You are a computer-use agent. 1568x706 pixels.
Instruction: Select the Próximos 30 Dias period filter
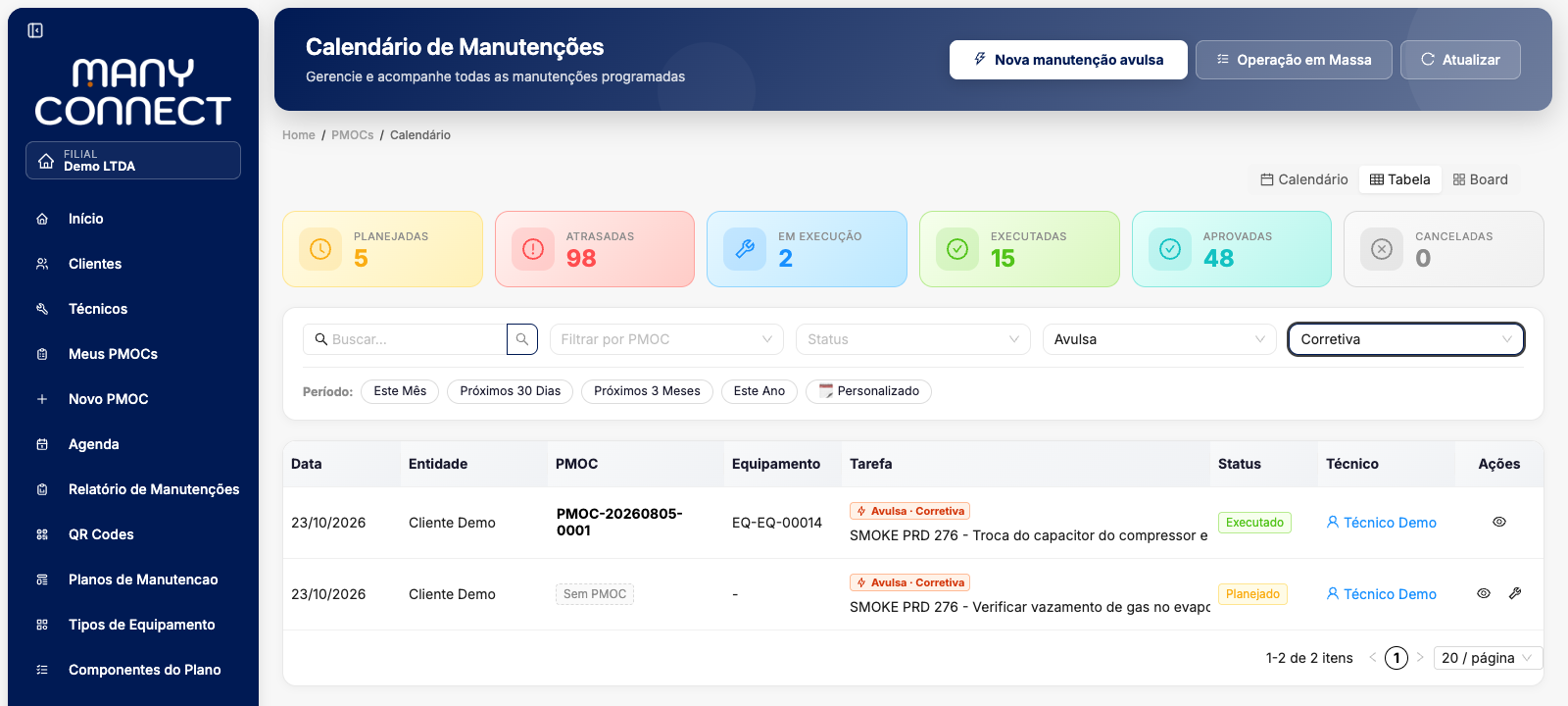pyautogui.click(x=511, y=391)
